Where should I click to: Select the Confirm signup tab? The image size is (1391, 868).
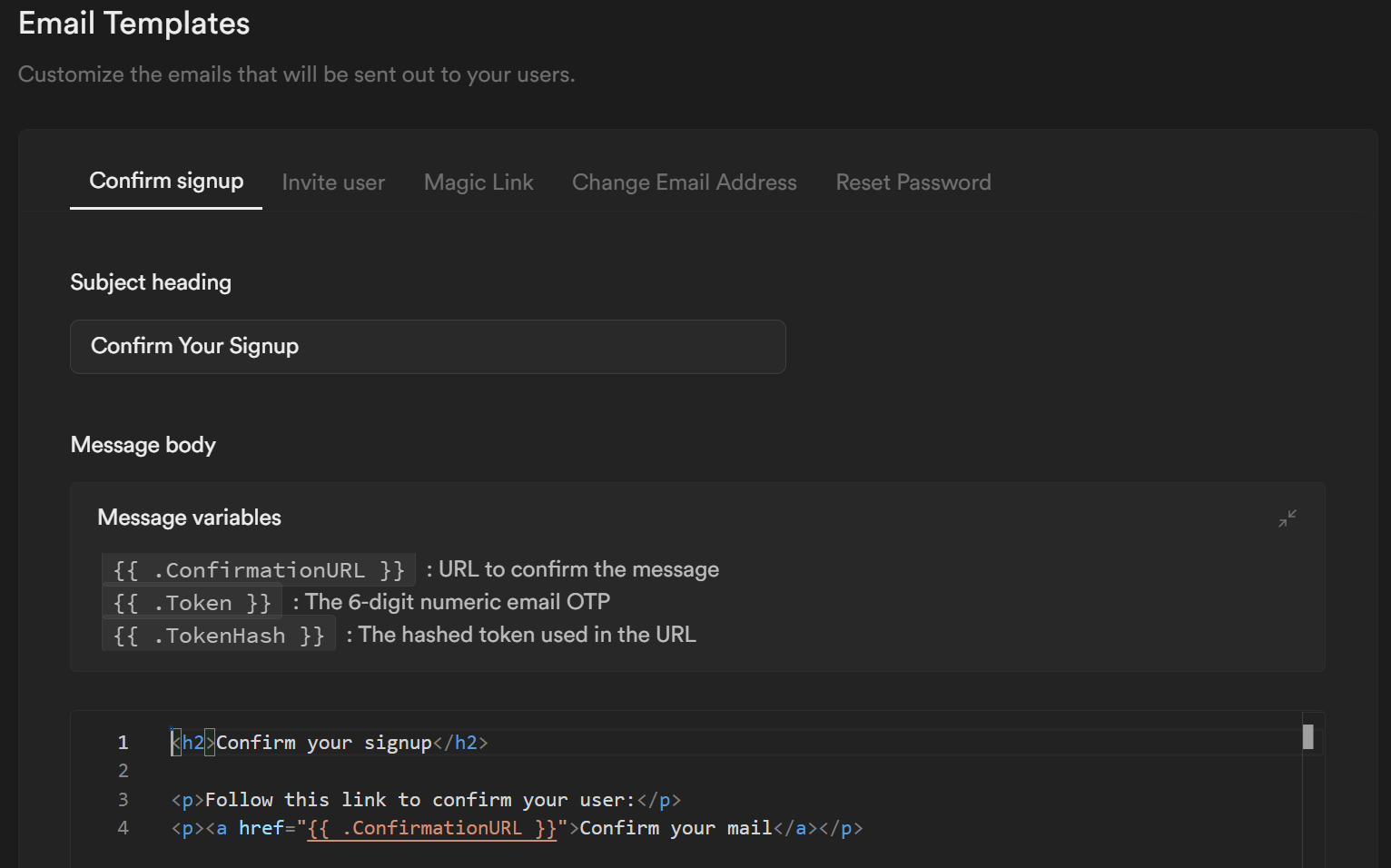tap(166, 181)
